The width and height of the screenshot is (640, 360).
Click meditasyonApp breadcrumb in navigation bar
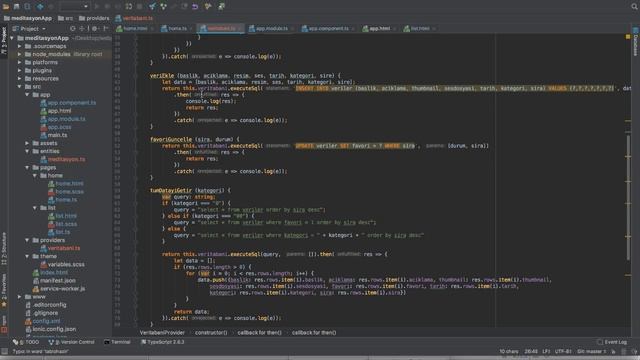tap(28, 18)
